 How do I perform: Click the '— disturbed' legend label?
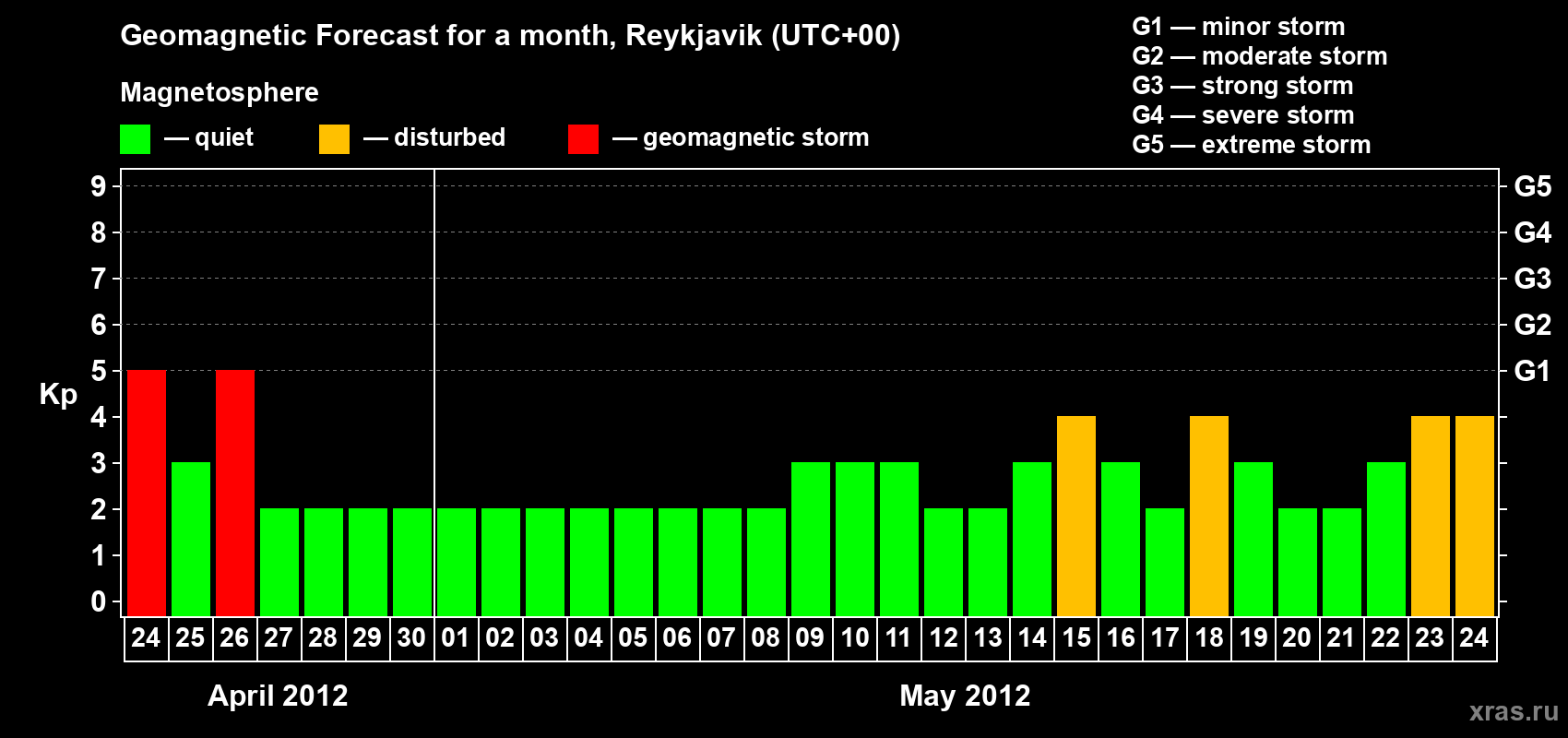coord(434,137)
